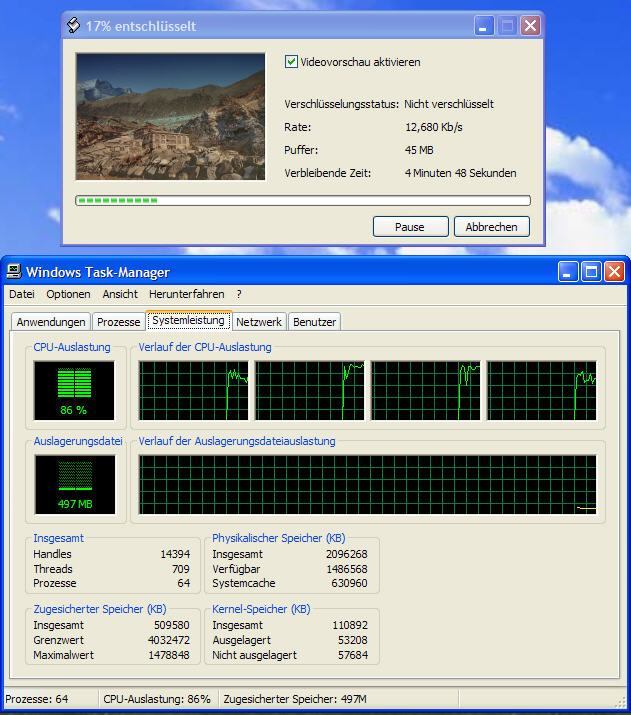Click status bar 'Zugesicherter Speicher: 497M'
Viewport: 631px width, 715px height.
point(295,699)
